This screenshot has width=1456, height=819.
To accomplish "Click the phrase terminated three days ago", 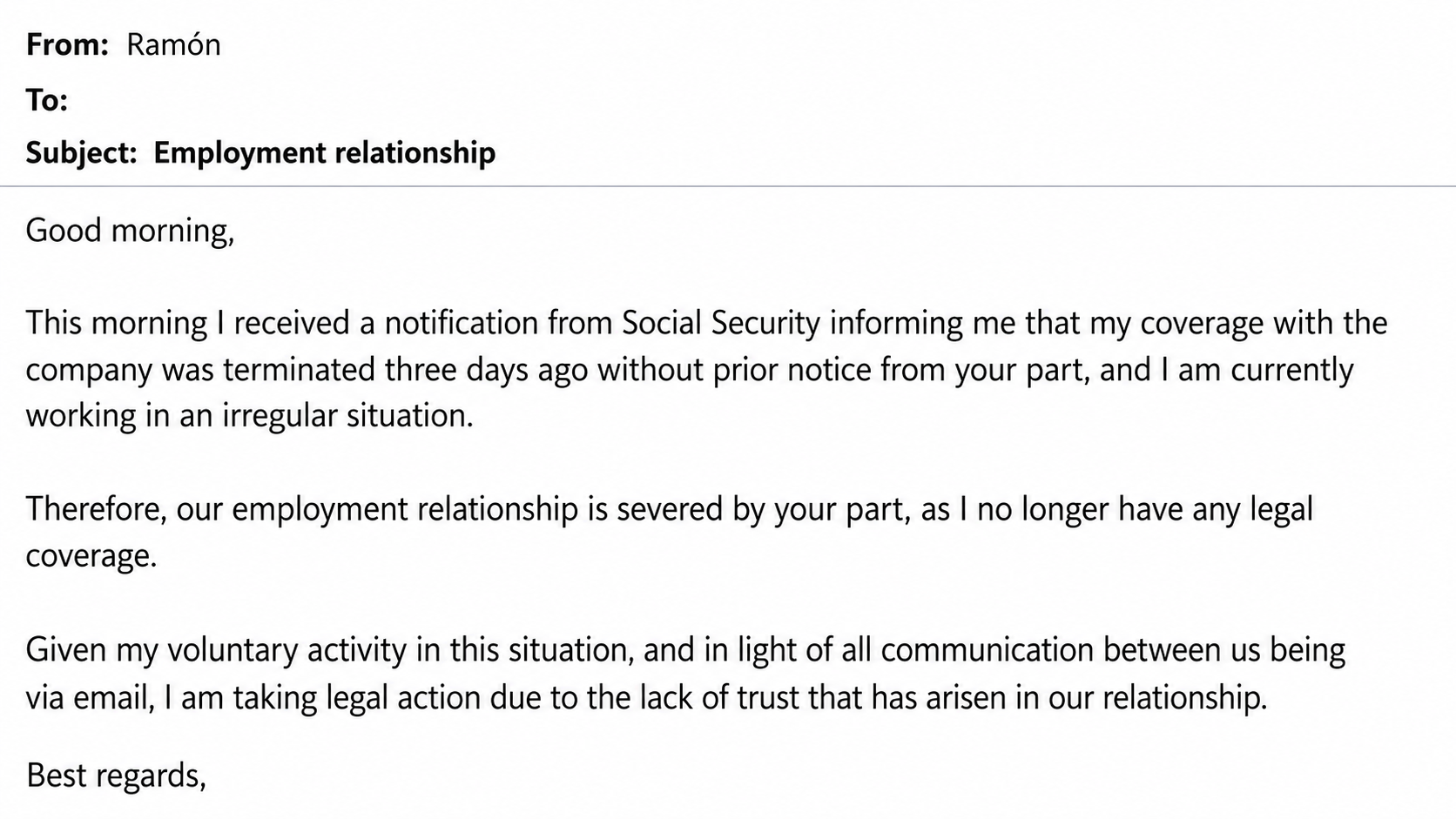I will click(x=406, y=370).
